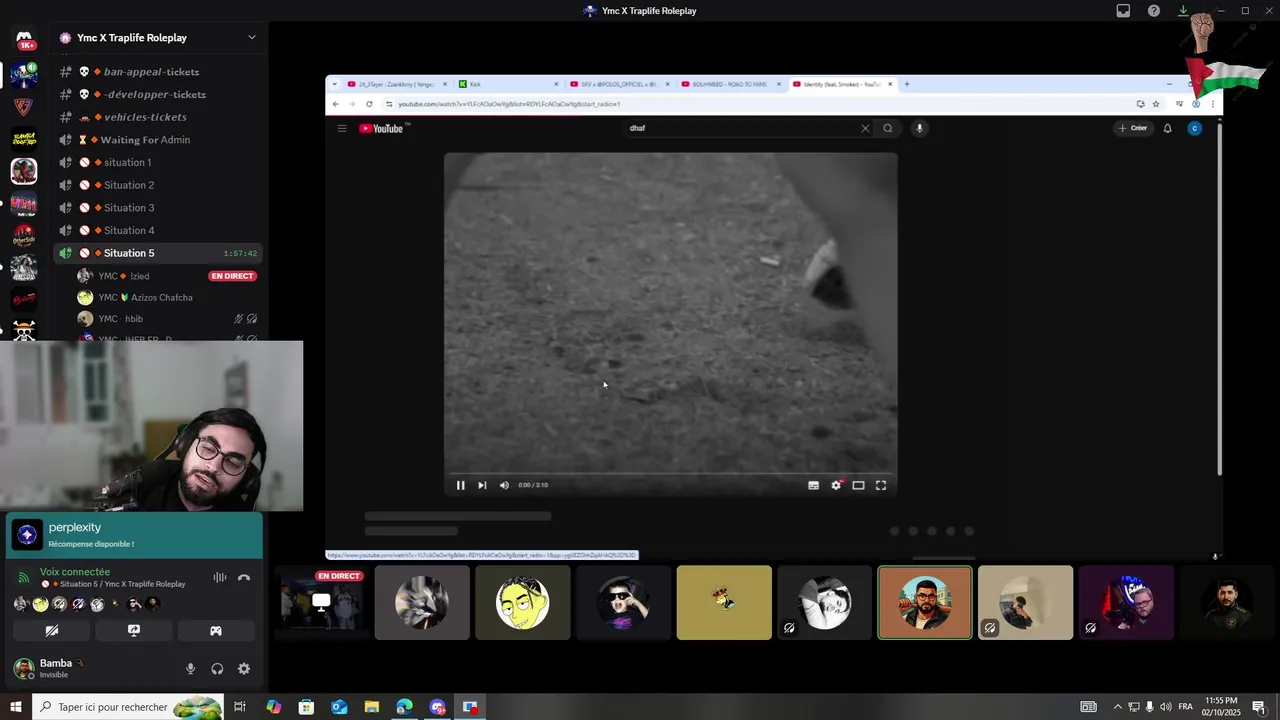Viewport: 1280px width, 720px height.
Task: Select the highlighted bearded avatar tile
Action: point(925,603)
